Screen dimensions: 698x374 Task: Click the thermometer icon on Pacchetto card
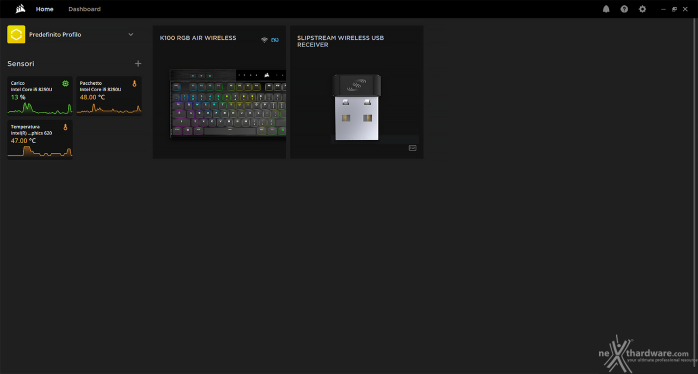point(134,83)
